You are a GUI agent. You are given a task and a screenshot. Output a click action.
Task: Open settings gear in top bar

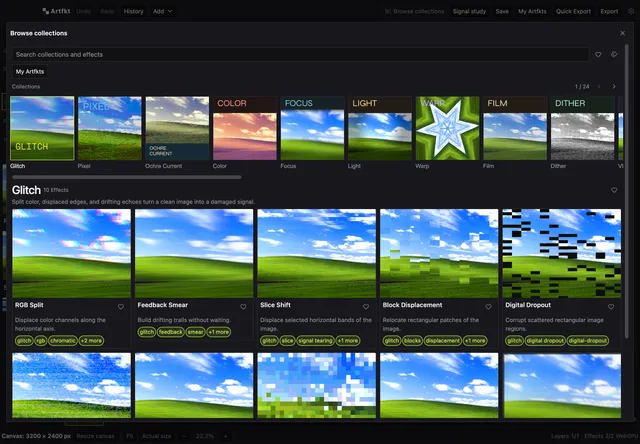[x=631, y=11]
